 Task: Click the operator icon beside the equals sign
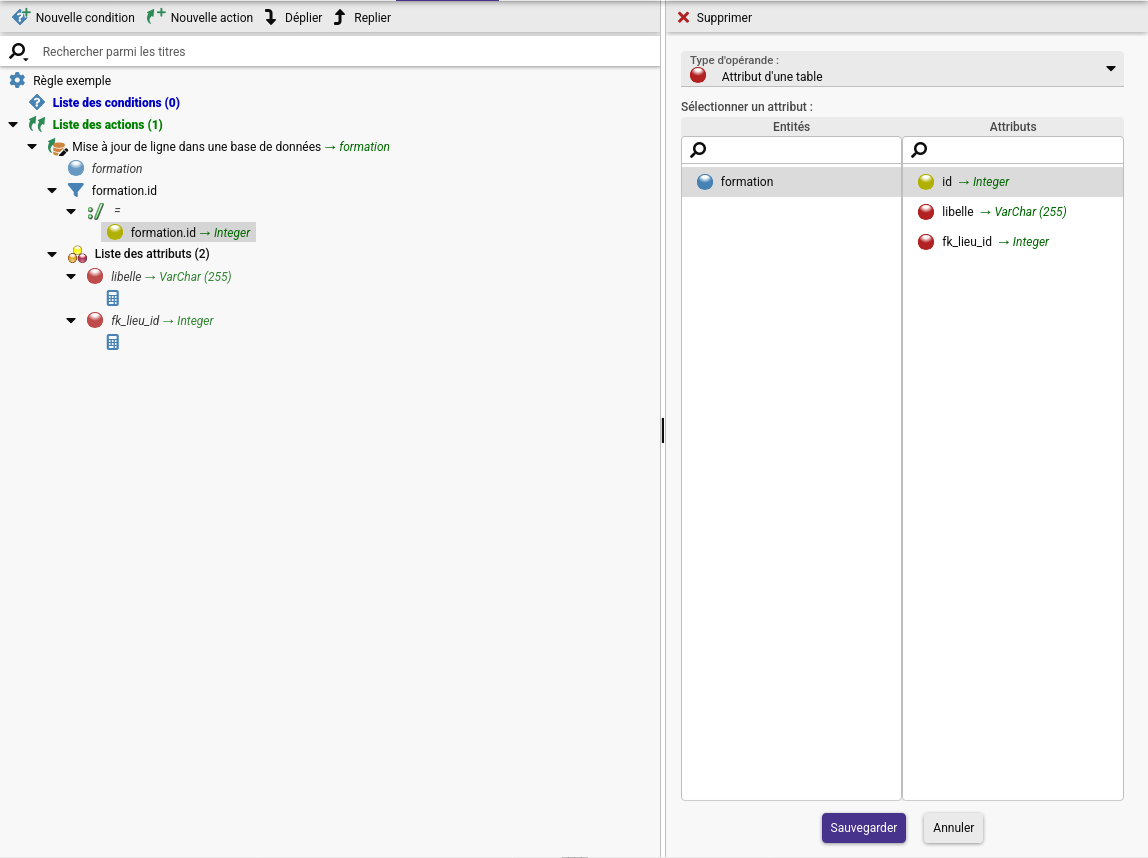point(95,212)
